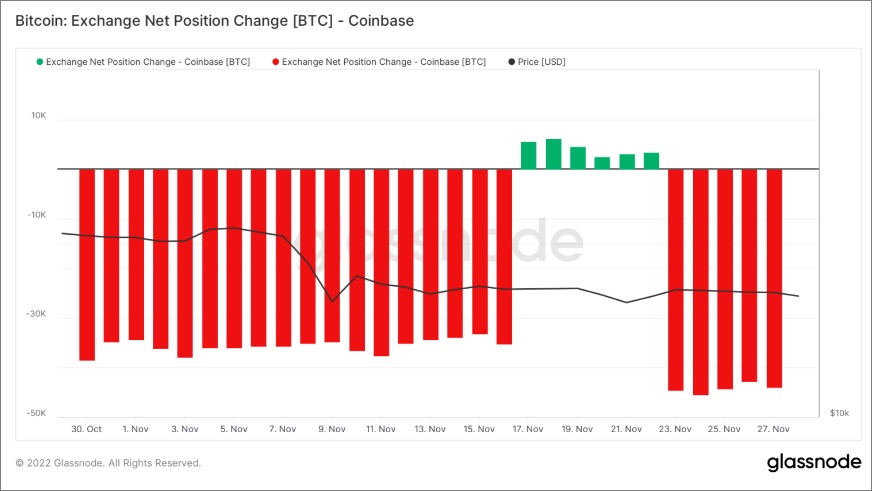Select the deepest red bar near 24 Nov
The width and height of the screenshot is (872, 491).
[700, 282]
